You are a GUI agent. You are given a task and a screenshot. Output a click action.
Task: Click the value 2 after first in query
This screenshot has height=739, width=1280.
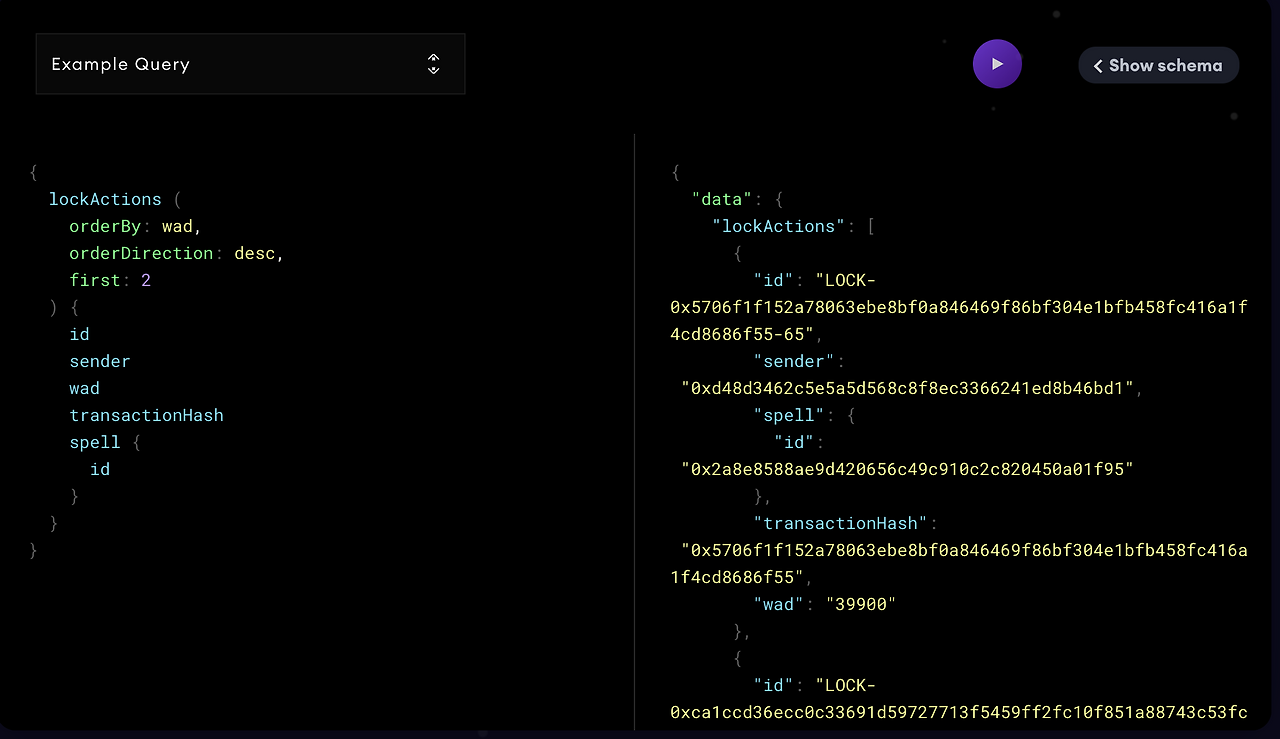[x=146, y=280]
